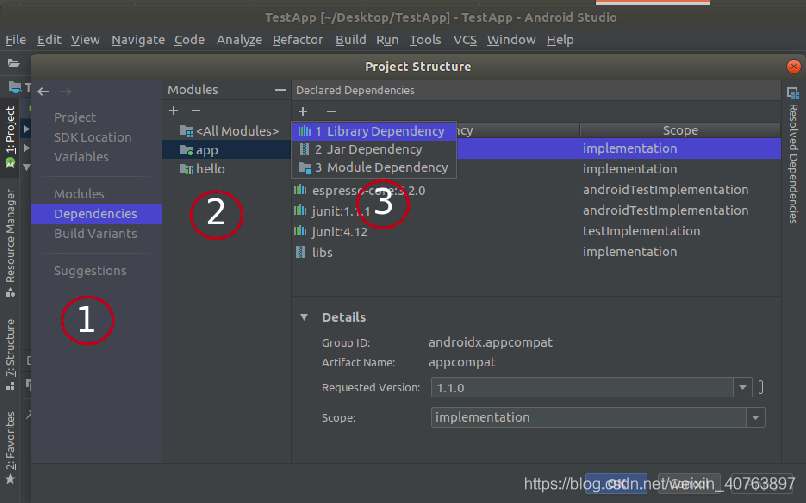Select Variables in the sidebar
Viewport: 806px width, 503px height.
click(x=81, y=157)
